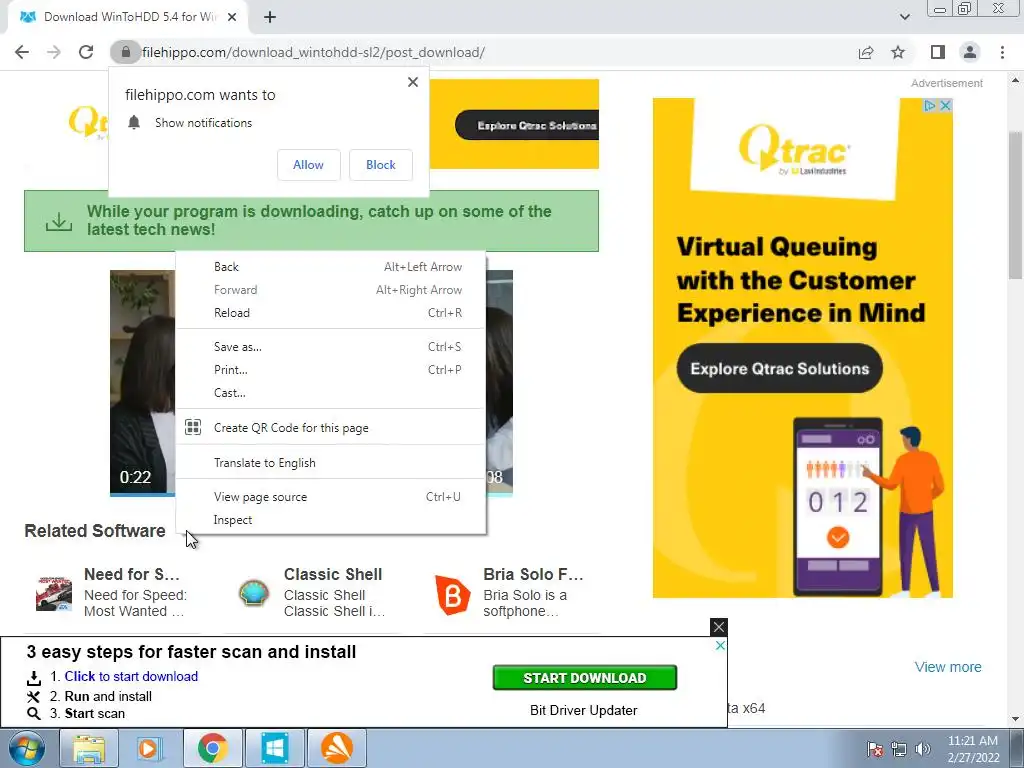
Task: Click the 'Click to start download' link
Action: tap(131, 676)
